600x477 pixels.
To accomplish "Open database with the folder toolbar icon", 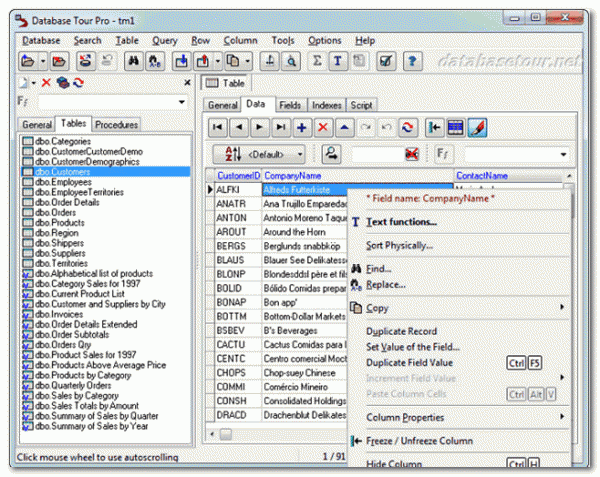I will pyautogui.click(x=28, y=61).
